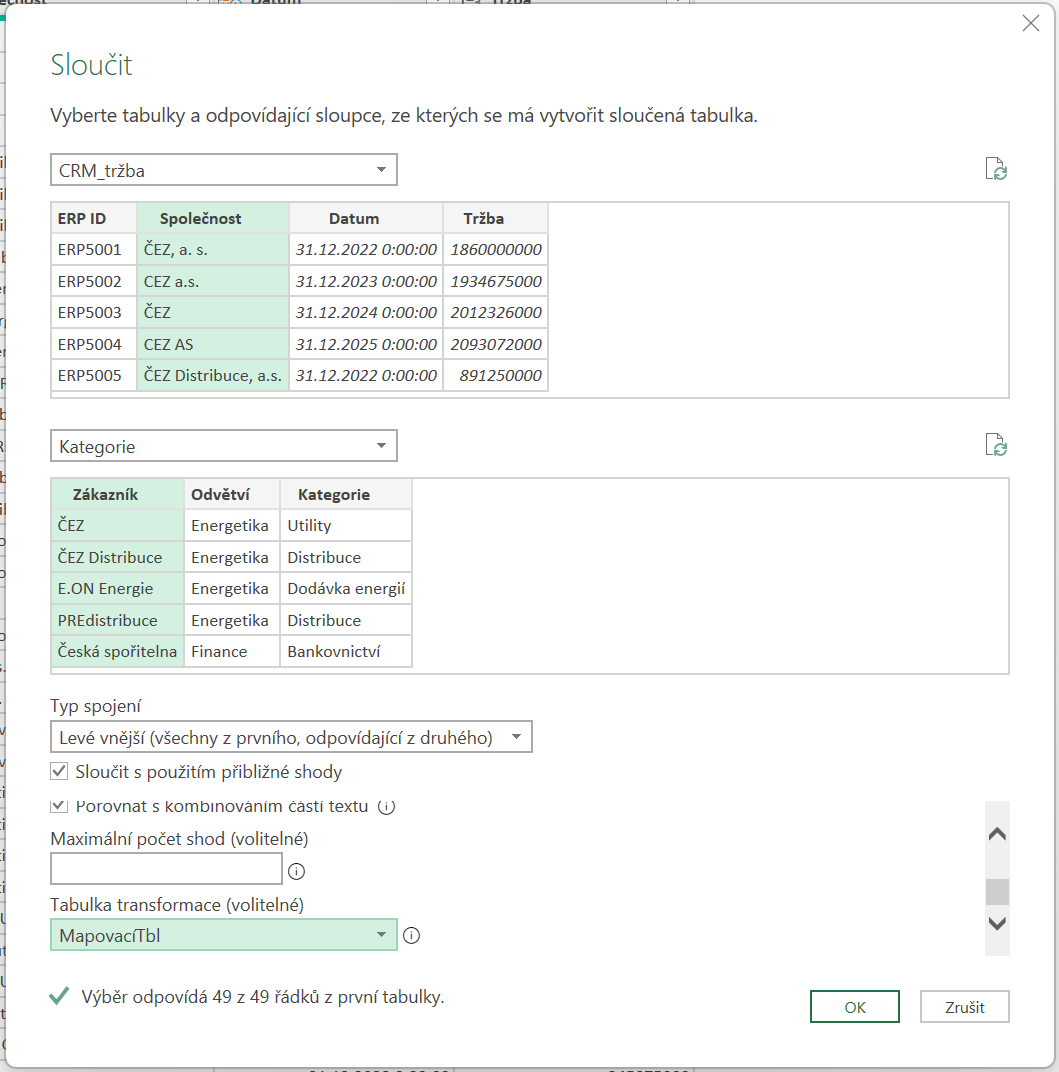Select the Tržba column header
Viewport: 1059px width, 1072px height.
pos(495,218)
